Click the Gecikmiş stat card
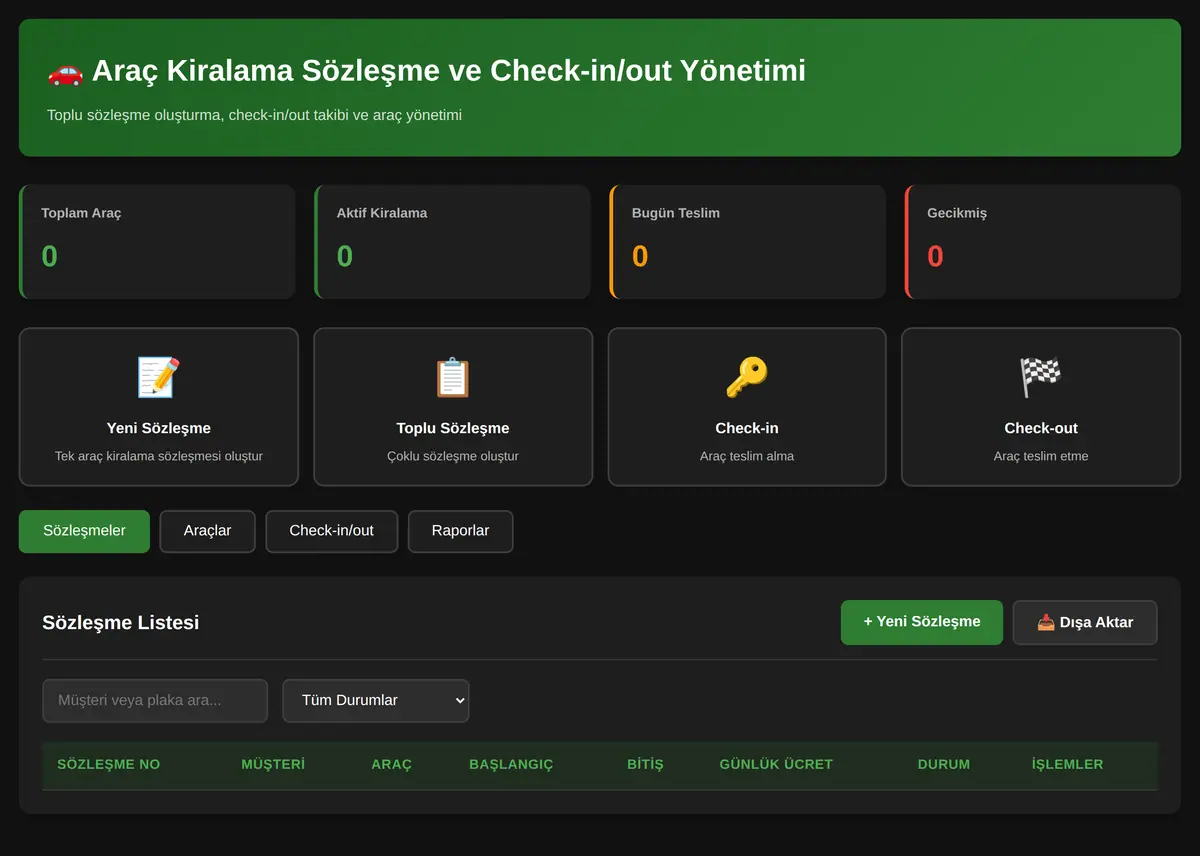The width and height of the screenshot is (1200, 856). 1042,242
